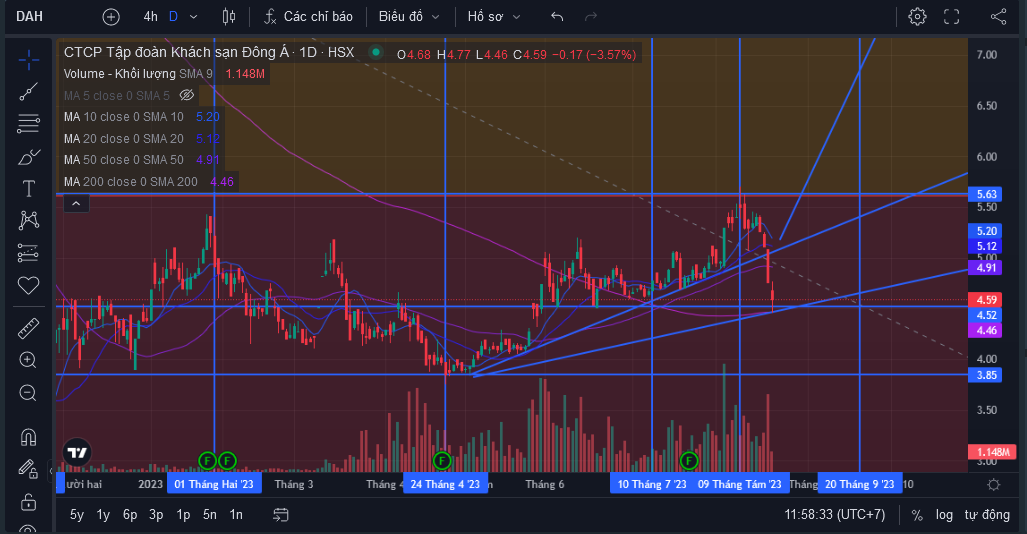Select the 1n date range

click(236, 515)
